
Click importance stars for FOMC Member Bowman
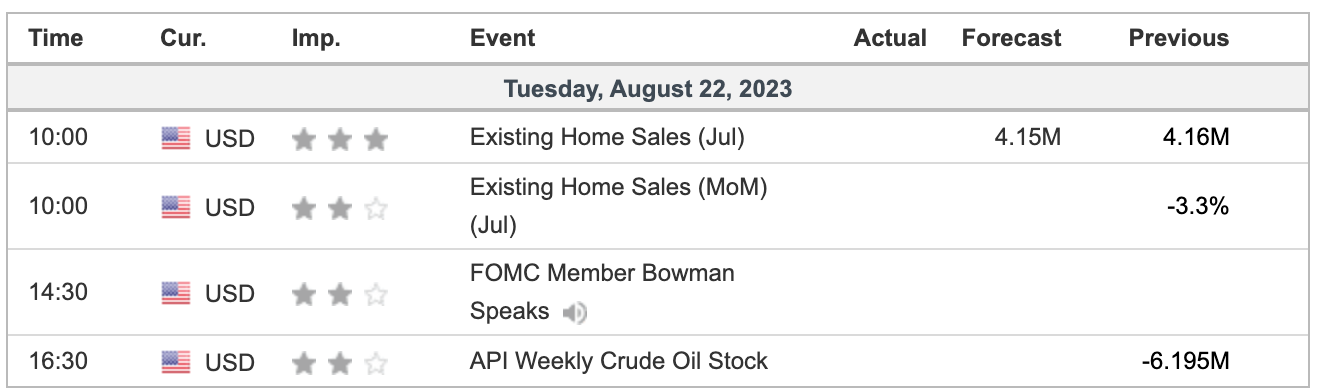coord(340,294)
